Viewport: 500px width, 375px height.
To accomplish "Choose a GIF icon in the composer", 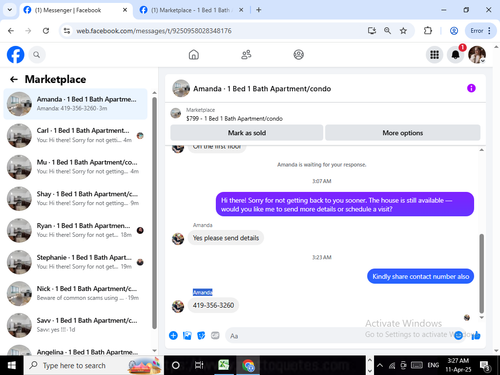I will [215, 335].
